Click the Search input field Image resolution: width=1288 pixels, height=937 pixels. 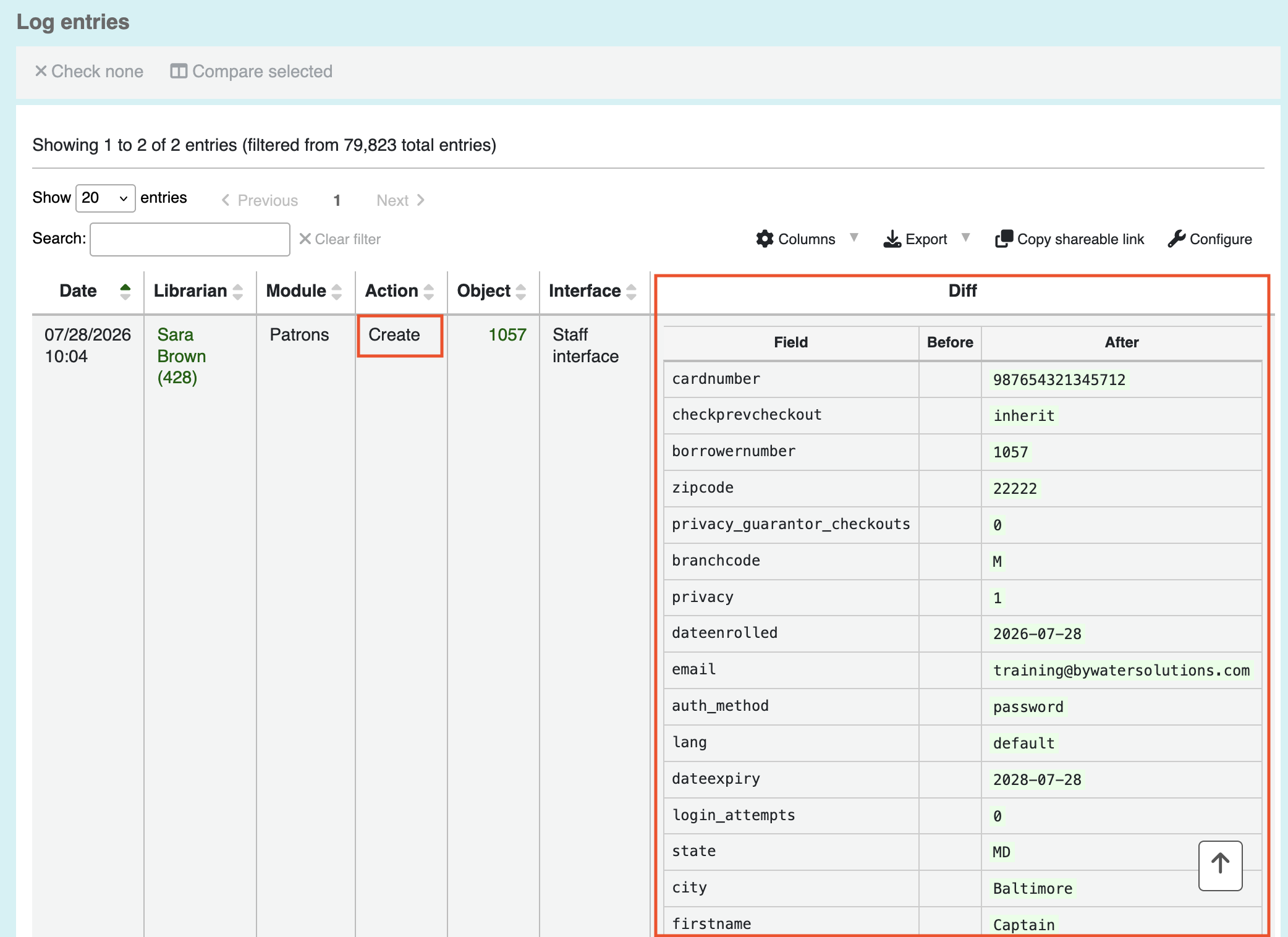(x=190, y=239)
